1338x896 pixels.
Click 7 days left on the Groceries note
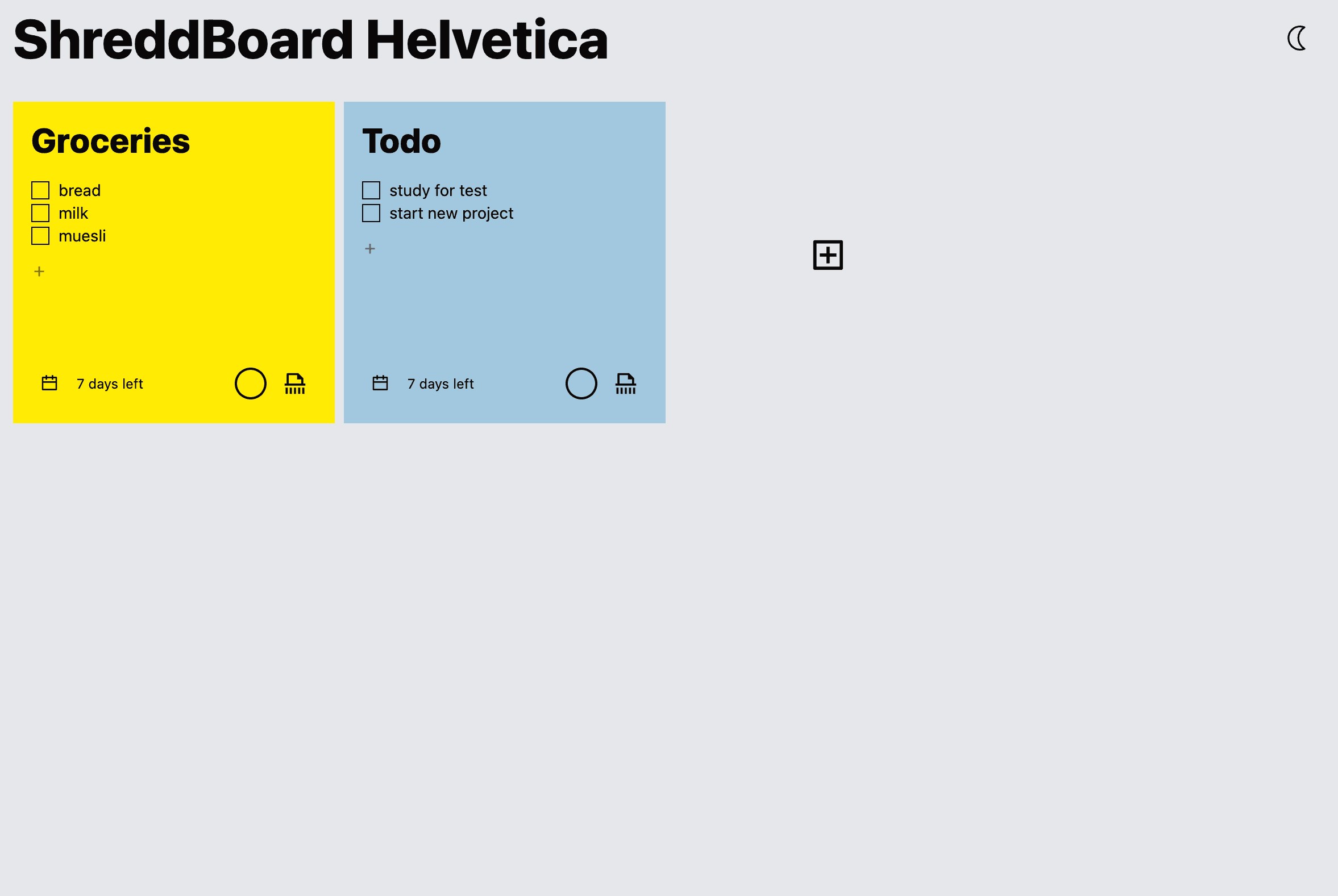[x=110, y=384]
